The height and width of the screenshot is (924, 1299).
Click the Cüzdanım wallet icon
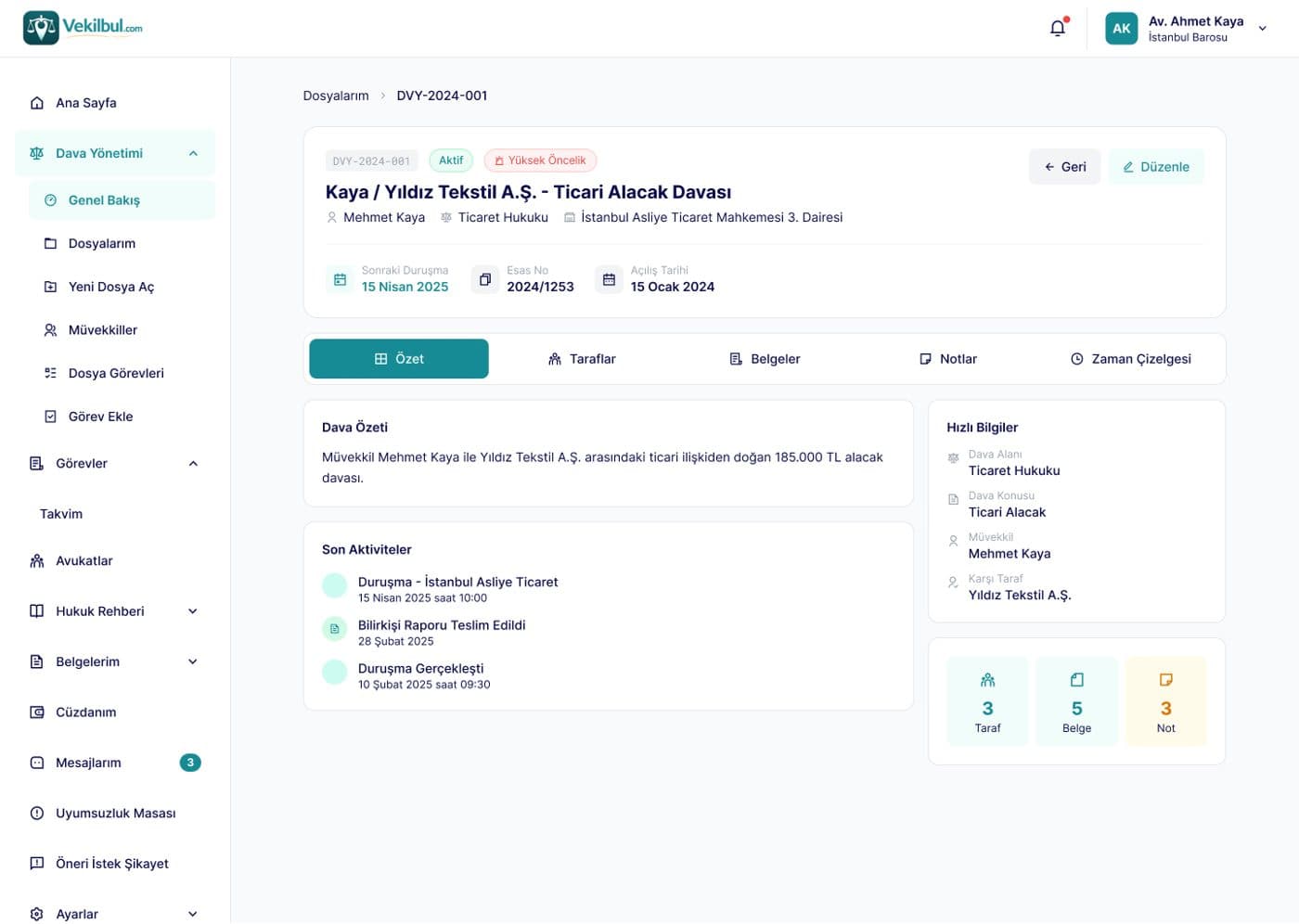37,712
